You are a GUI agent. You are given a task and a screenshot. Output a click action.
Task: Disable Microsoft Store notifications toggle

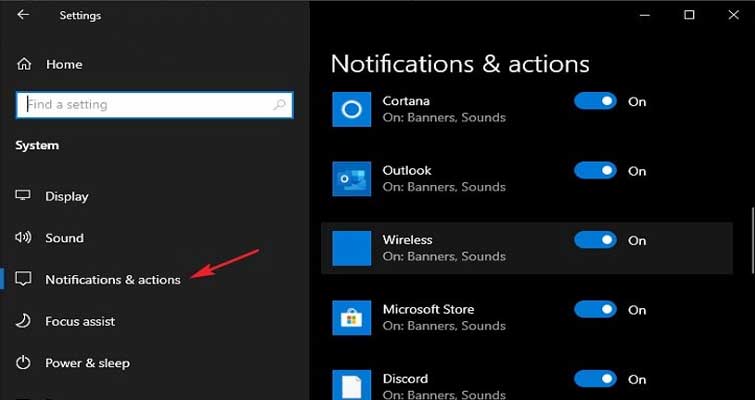[x=595, y=310]
